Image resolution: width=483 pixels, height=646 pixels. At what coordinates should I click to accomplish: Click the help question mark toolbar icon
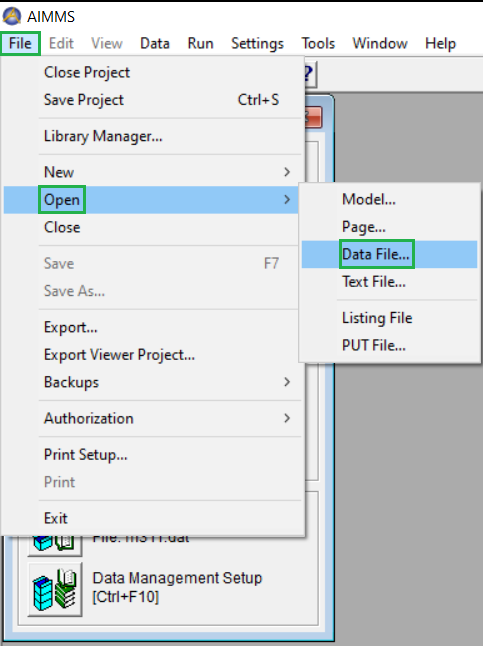click(310, 75)
